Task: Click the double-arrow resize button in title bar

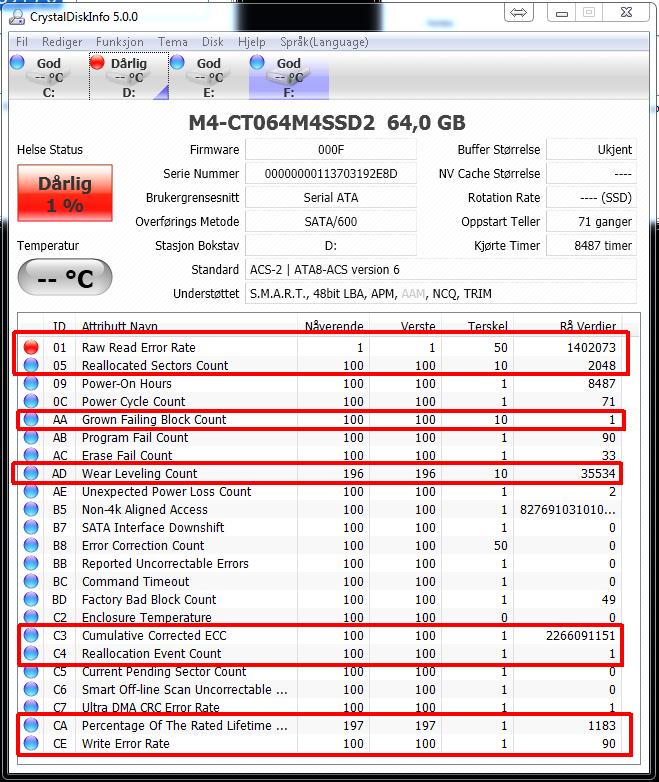Action: (519, 12)
